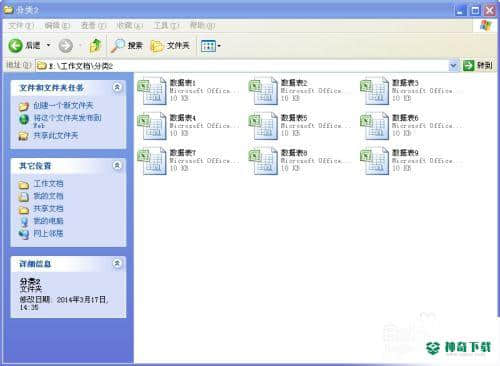Click the file name text 数据表9
The width and height of the screenshot is (500, 366).
(405, 152)
